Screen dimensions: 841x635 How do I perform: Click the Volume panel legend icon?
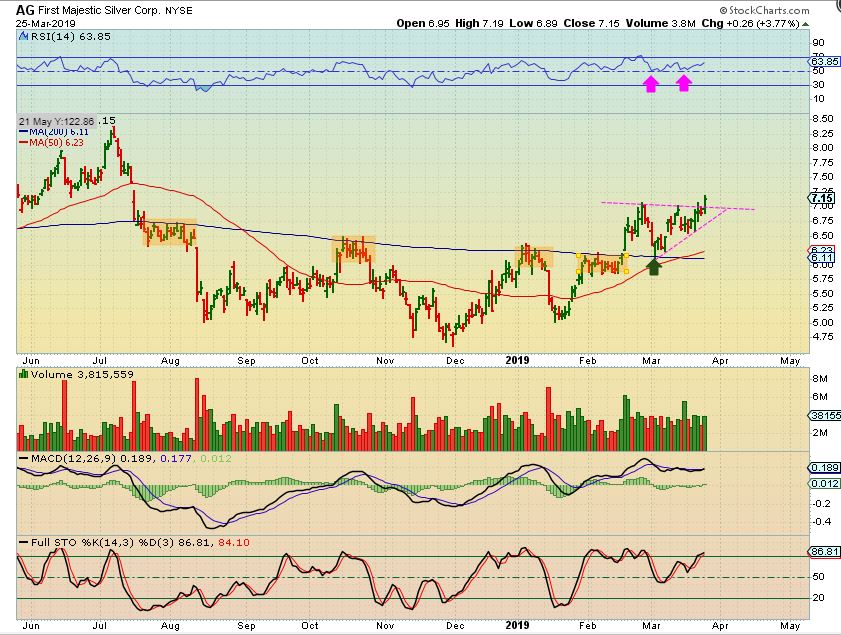(24, 374)
